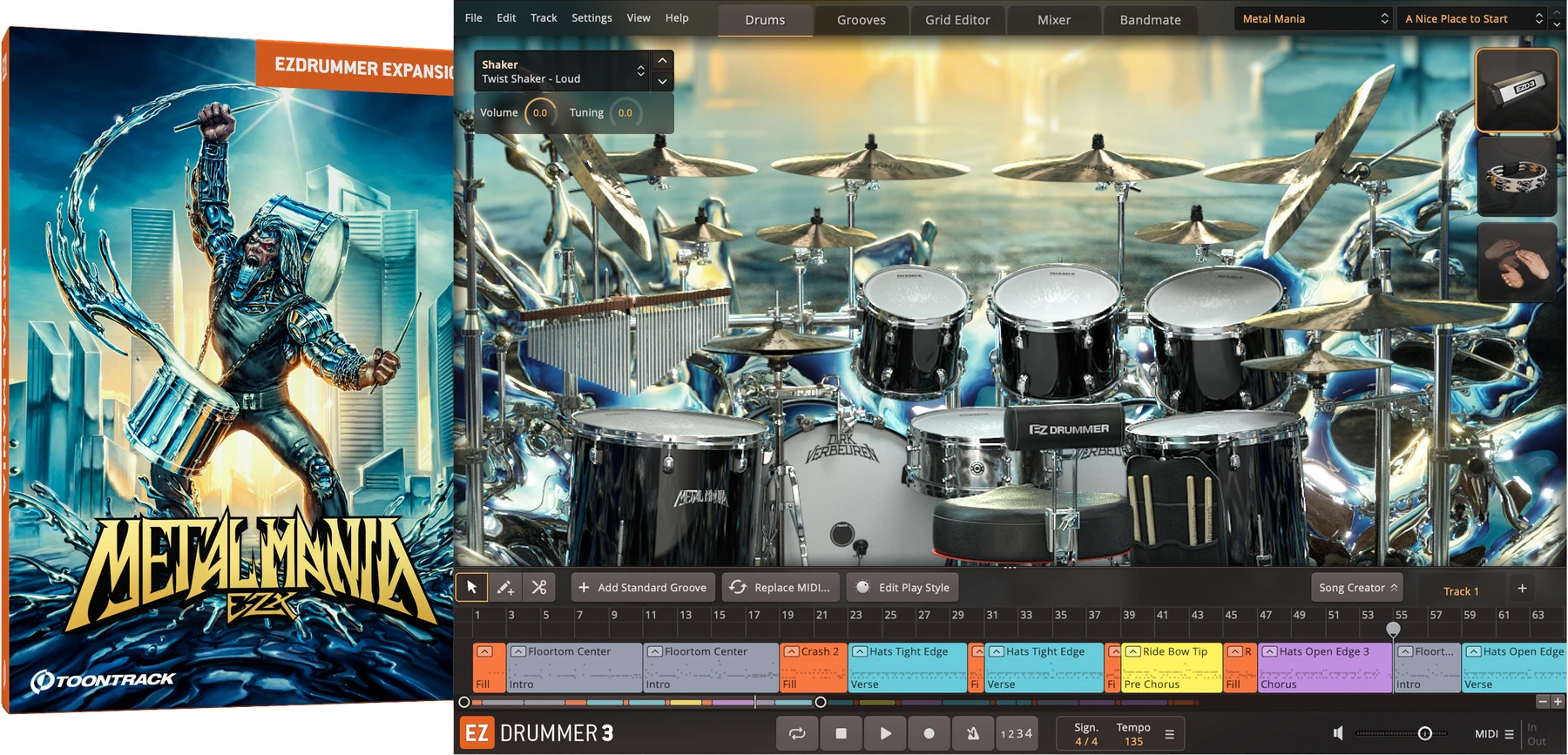Select the purple Chorus block label
The width and height of the screenshot is (1568, 755).
pyautogui.click(x=1279, y=684)
